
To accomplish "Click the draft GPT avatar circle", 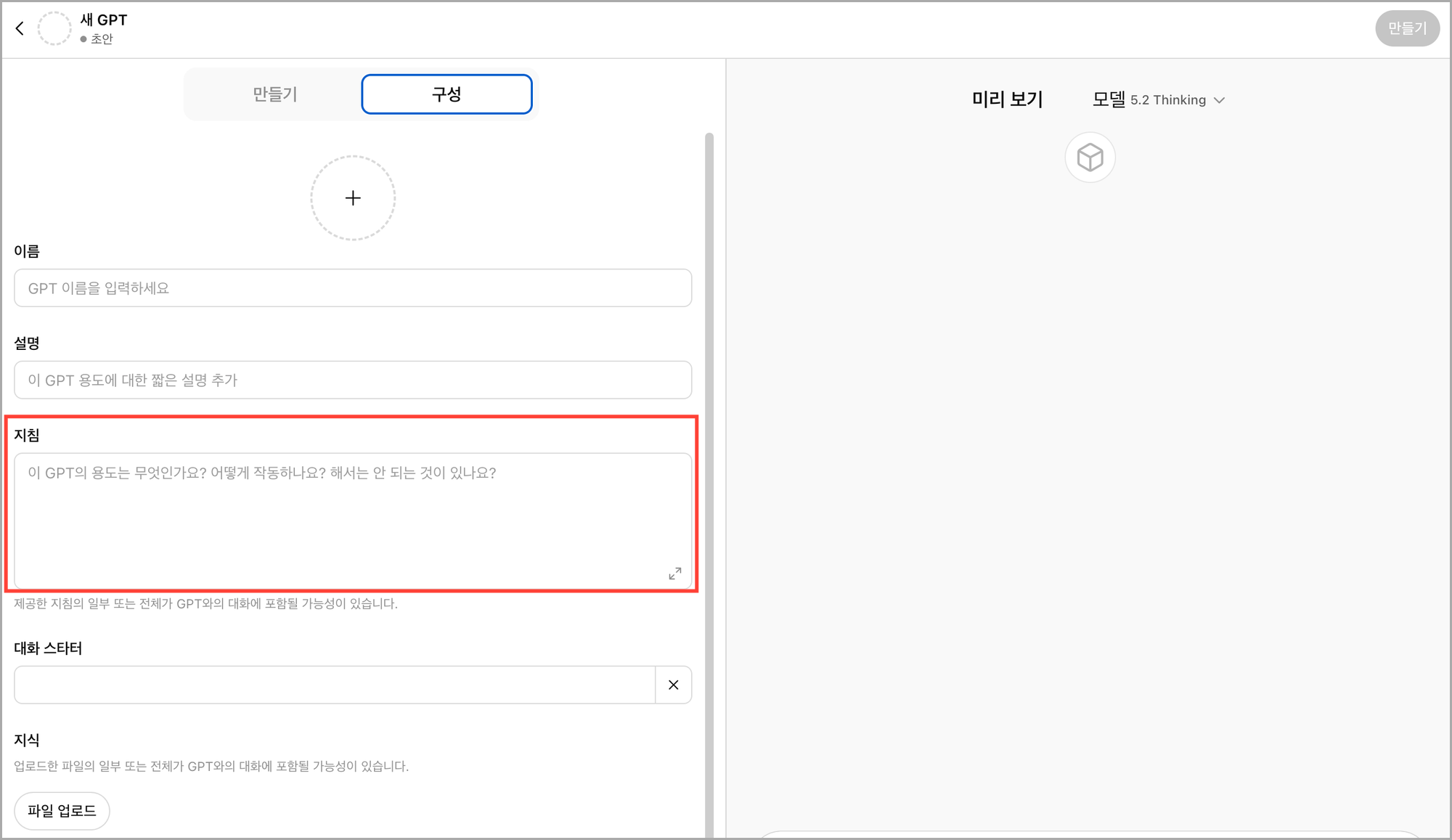I will pos(54,28).
